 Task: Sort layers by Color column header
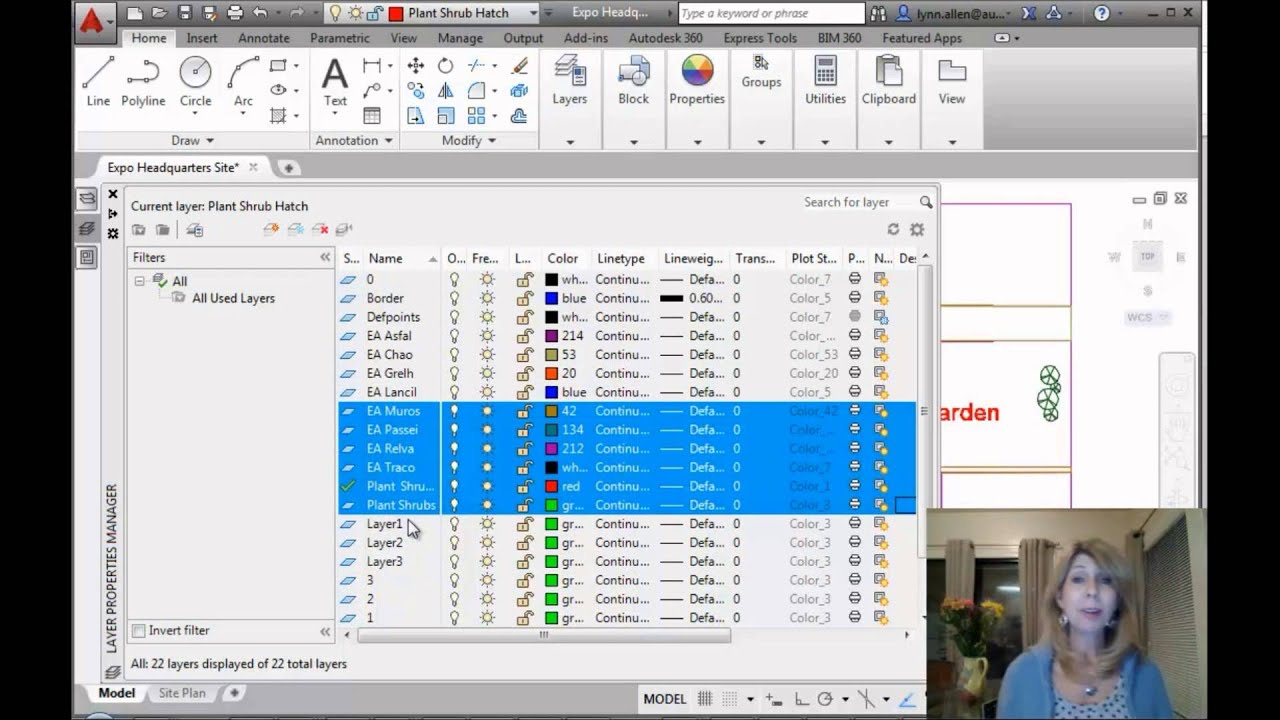point(563,258)
